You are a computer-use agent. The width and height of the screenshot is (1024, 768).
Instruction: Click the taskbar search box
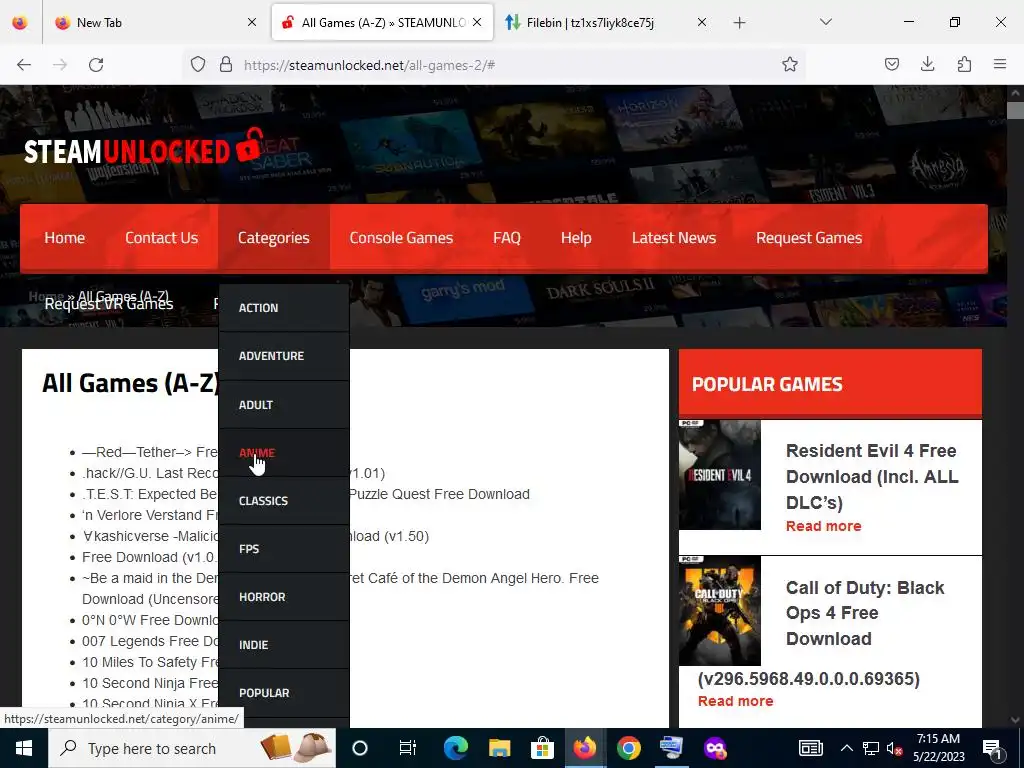192,748
